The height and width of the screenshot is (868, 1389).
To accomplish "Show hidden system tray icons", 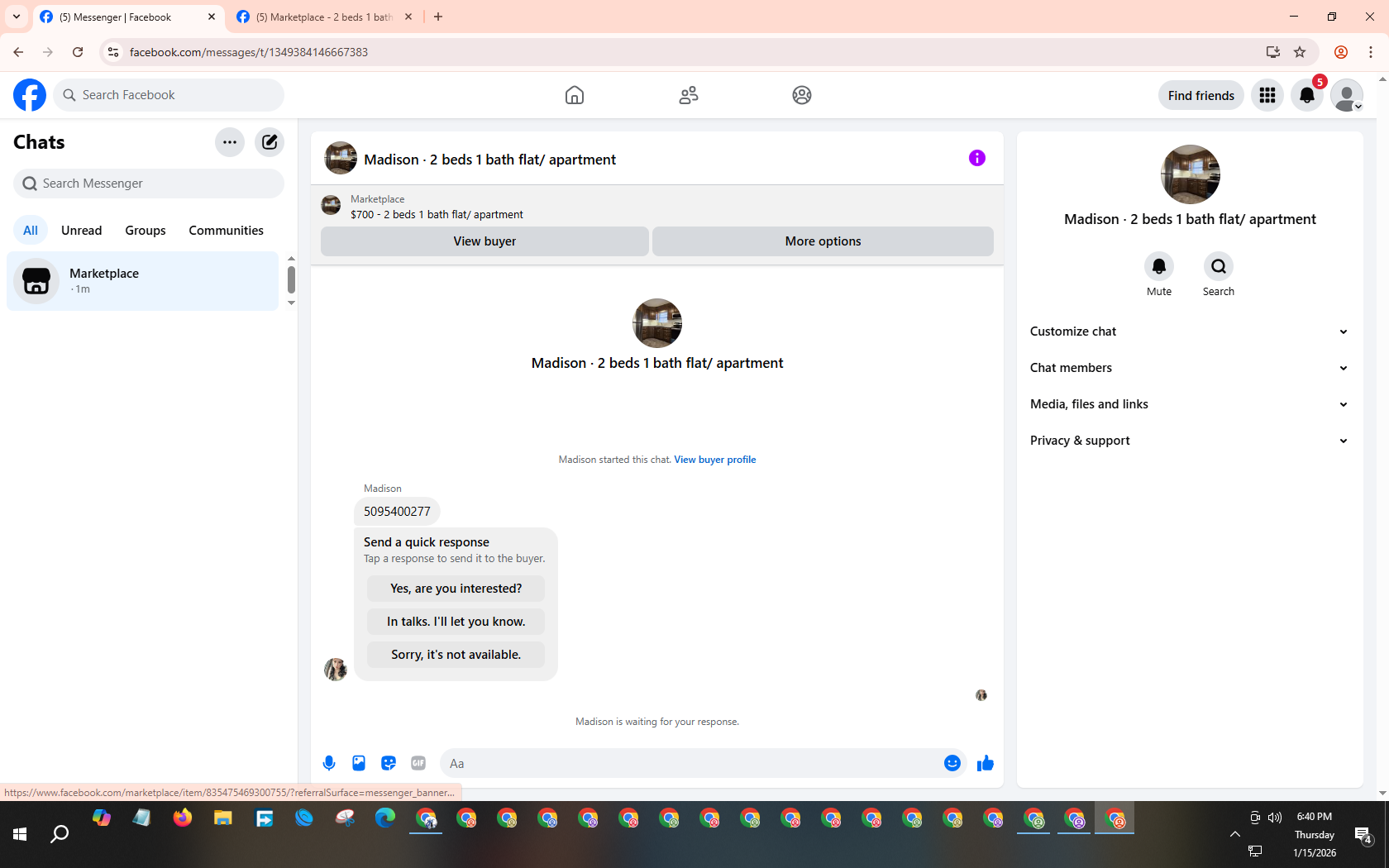I will coord(1235,834).
